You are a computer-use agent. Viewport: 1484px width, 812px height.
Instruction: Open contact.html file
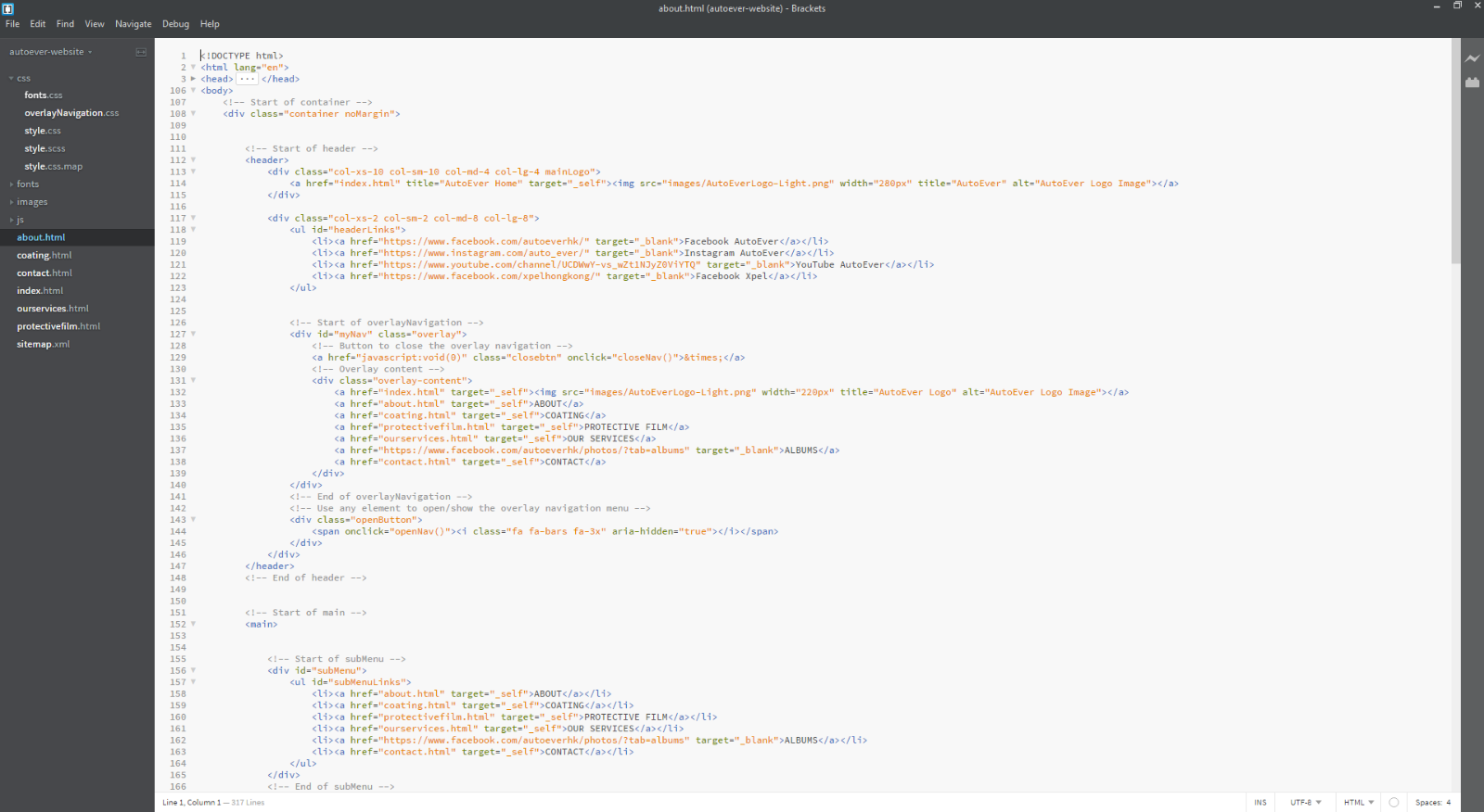pyautogui.click(x=44, y=273)
